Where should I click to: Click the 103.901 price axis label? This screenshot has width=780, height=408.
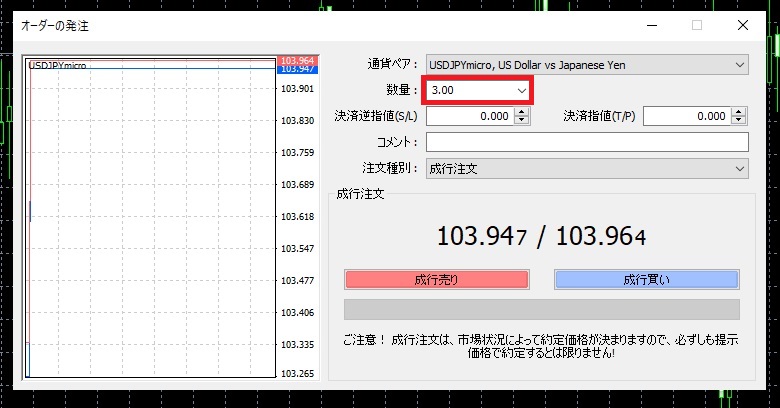coord(297,89)
